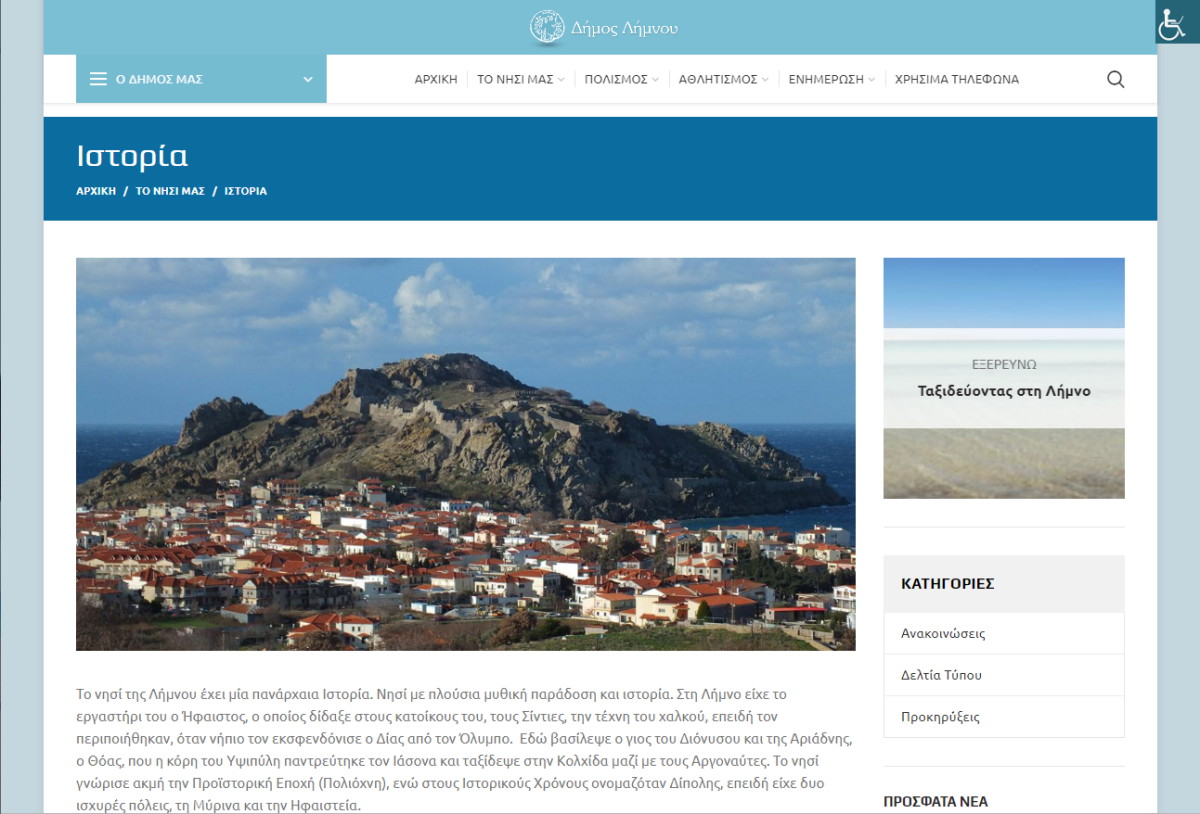
Task: Select the Προκηρύξεις category
Action: pos(940,717)
